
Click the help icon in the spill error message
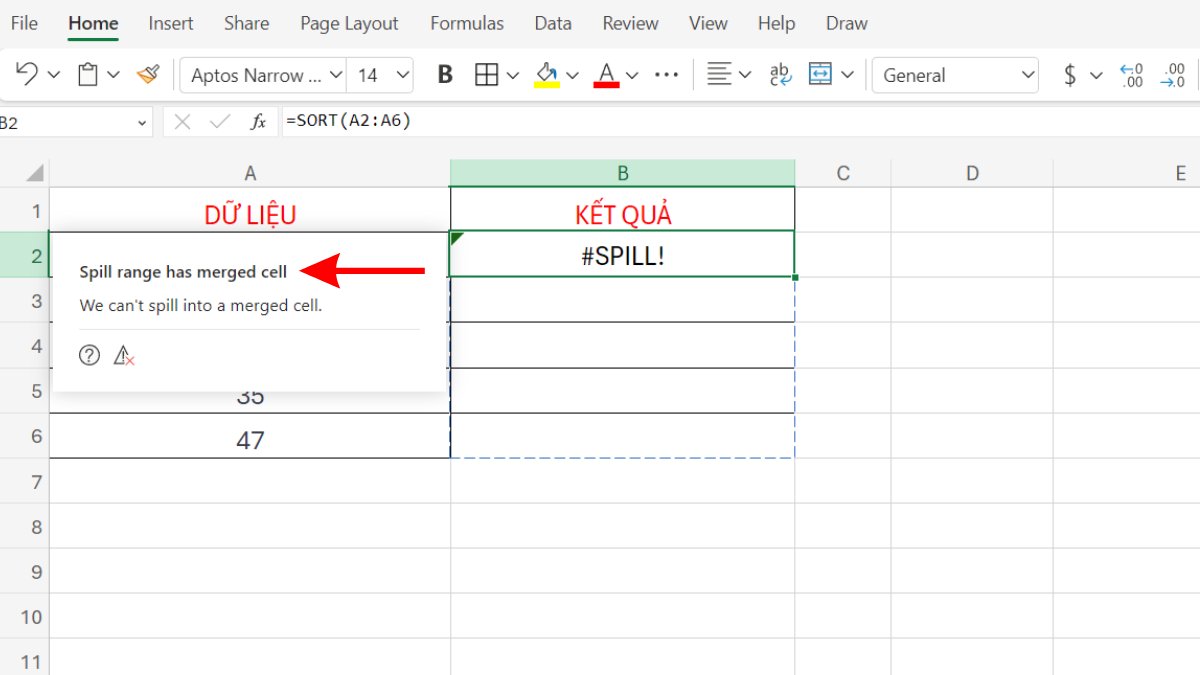(89, 355)
